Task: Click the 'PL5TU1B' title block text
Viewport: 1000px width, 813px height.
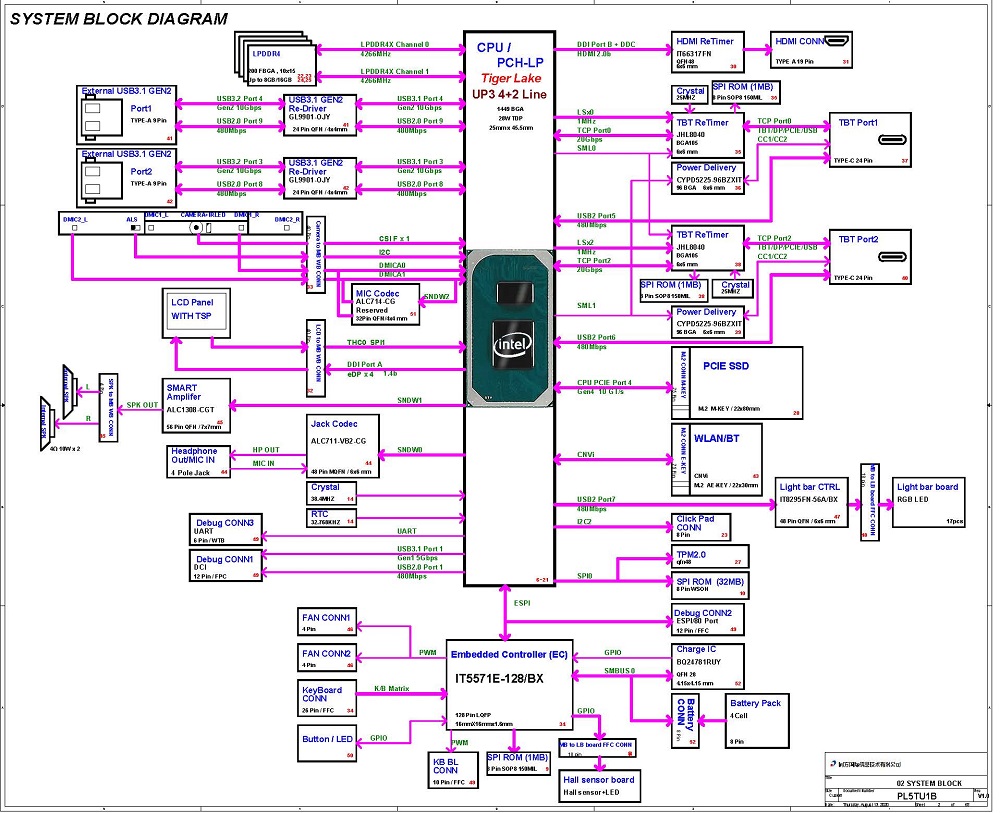Action: click(916, 796)
